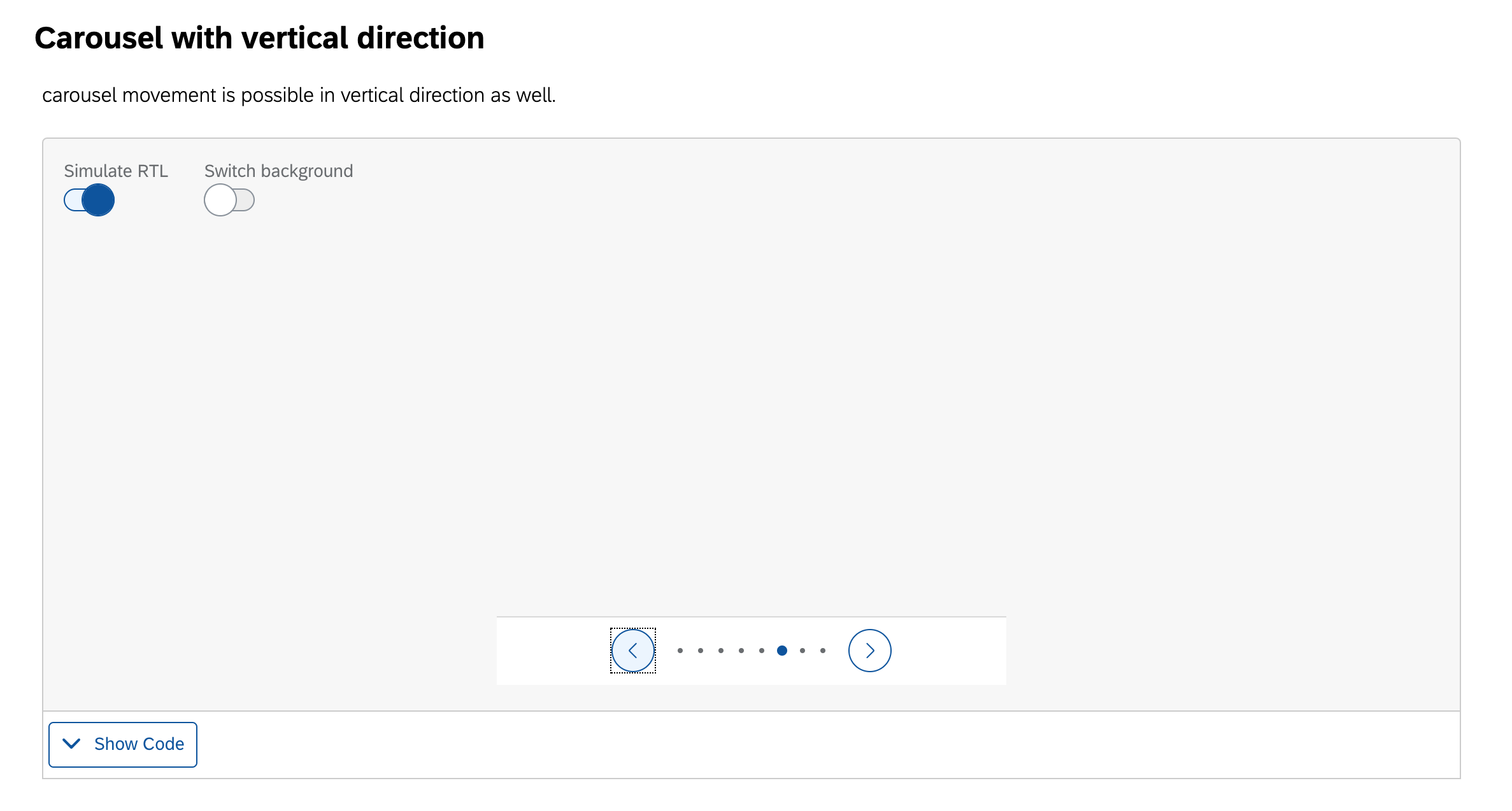Viewport: 1512px width, 811px height.
Task: Select the third carousel pagination dot
Action: pyautogui.click(x=721, y=651)
